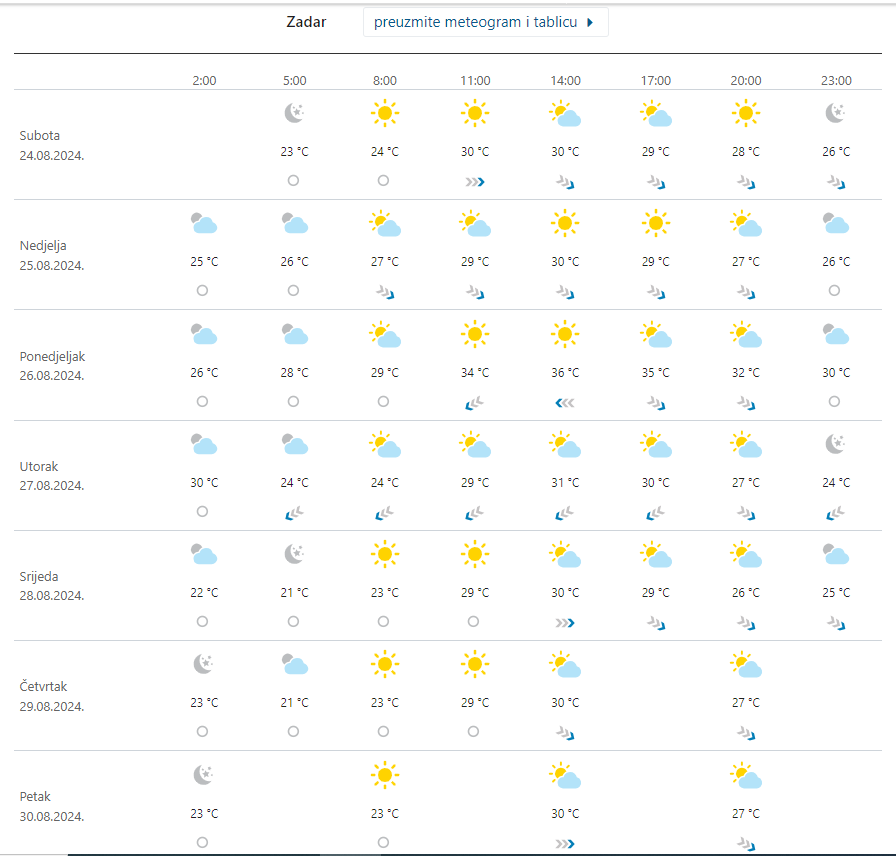Click the calm wind circle for Nedjelja at 2:00

(x=203, y=291)
